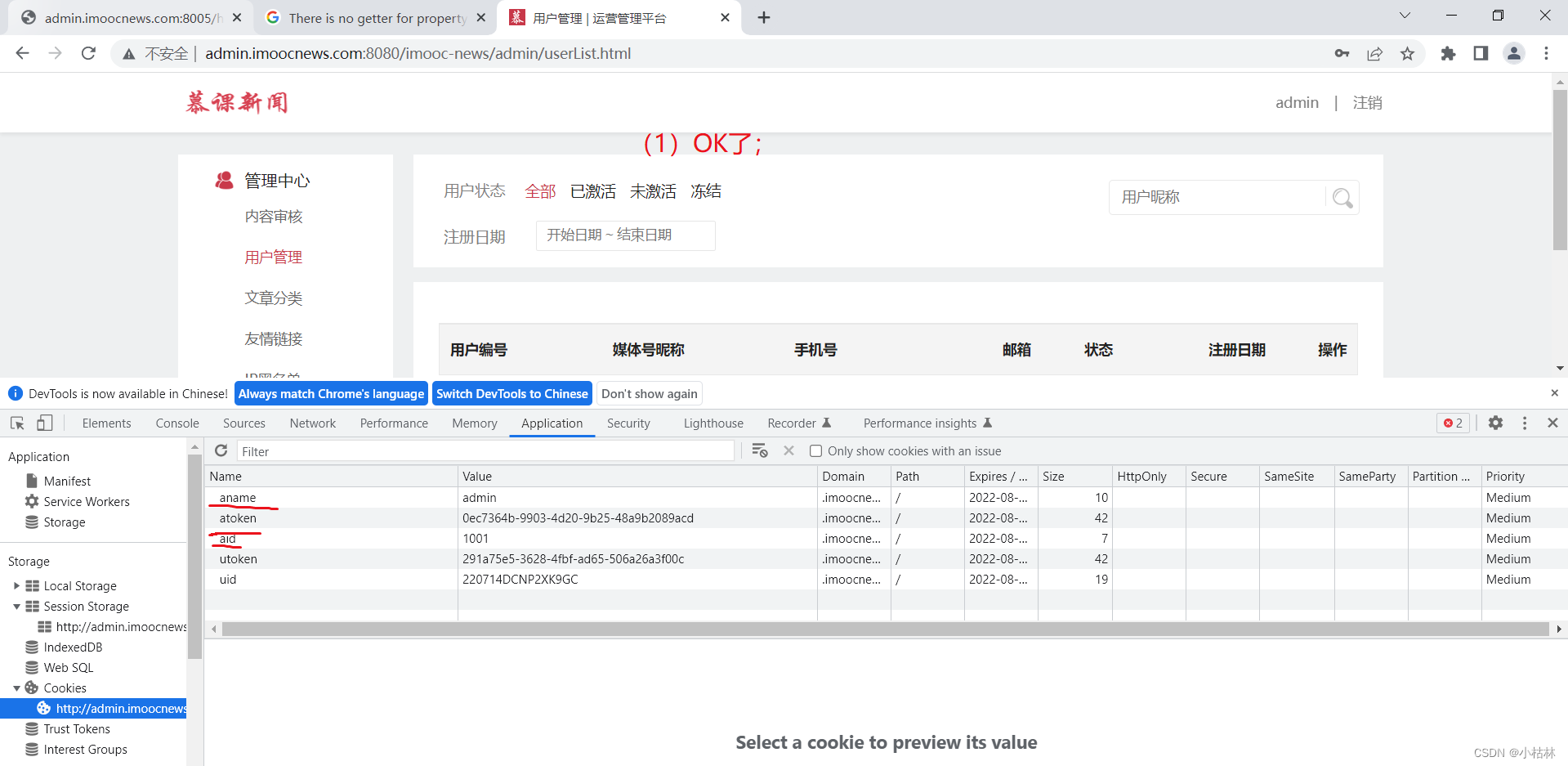Collapse the Cookies section
This screenshot has height=766, width=1568.
[x=16, y=688]
